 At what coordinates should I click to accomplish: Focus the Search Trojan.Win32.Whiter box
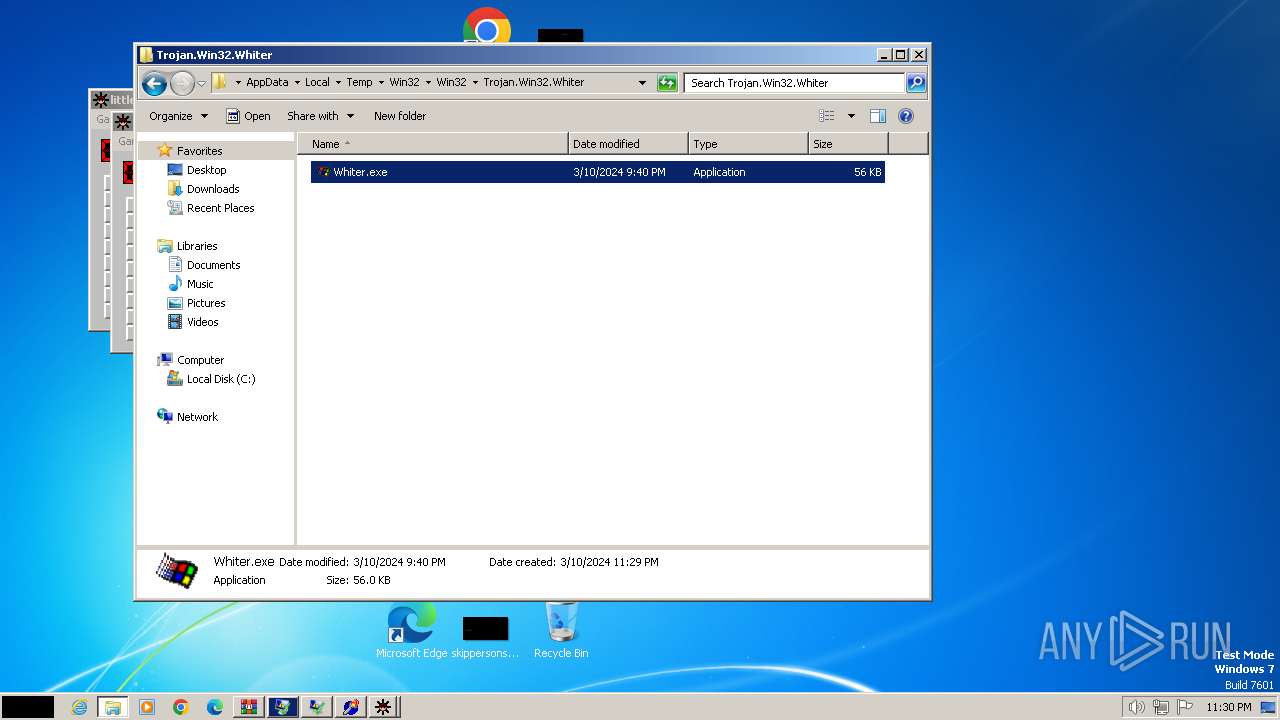point(795,83)
